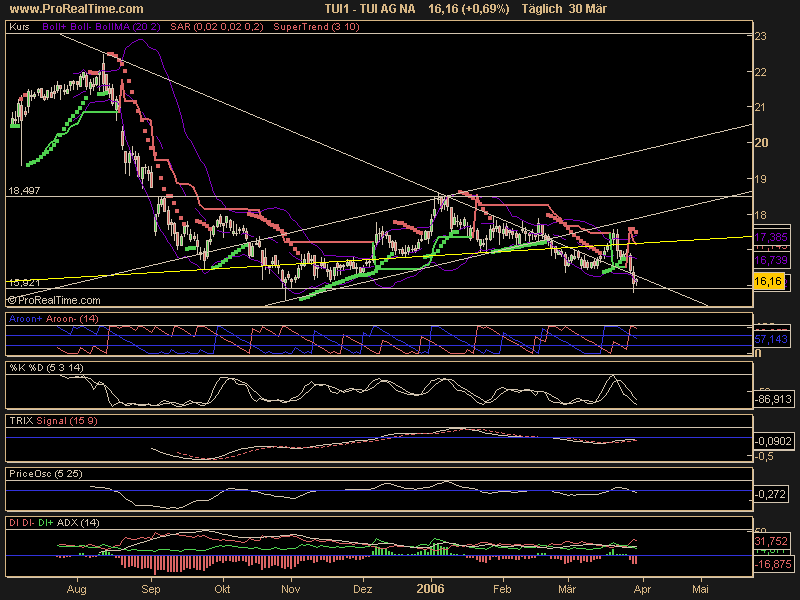This screenshot has height=600, width=800.
Task: Click the 18,497 horizontal line price label
Action: 22,190
